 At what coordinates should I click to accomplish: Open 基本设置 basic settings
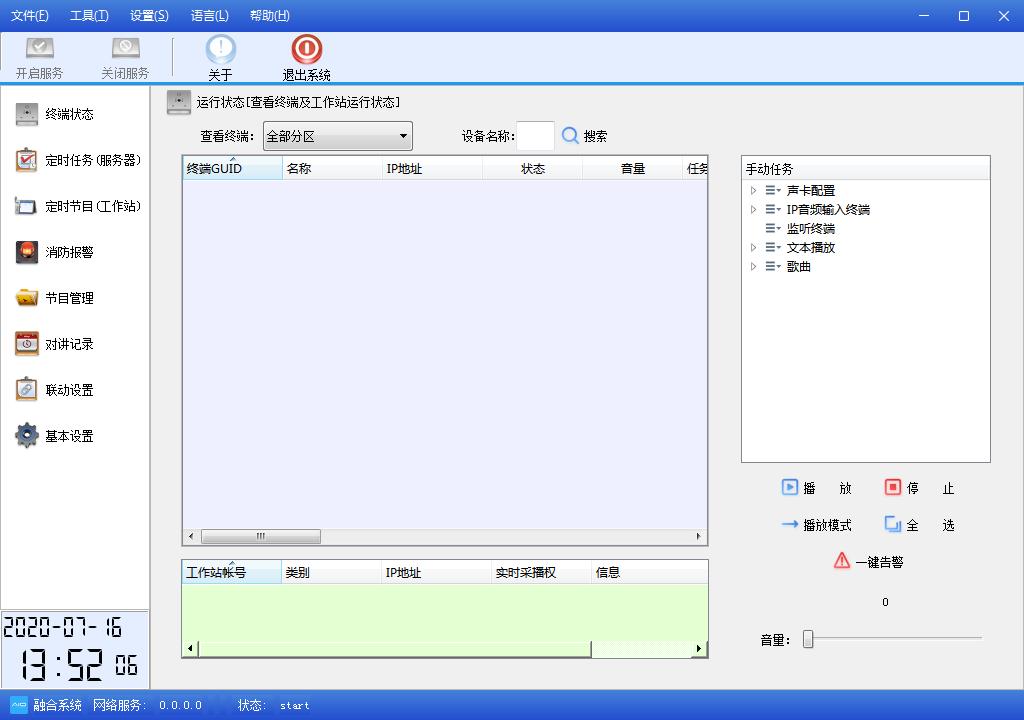(65, 435)
